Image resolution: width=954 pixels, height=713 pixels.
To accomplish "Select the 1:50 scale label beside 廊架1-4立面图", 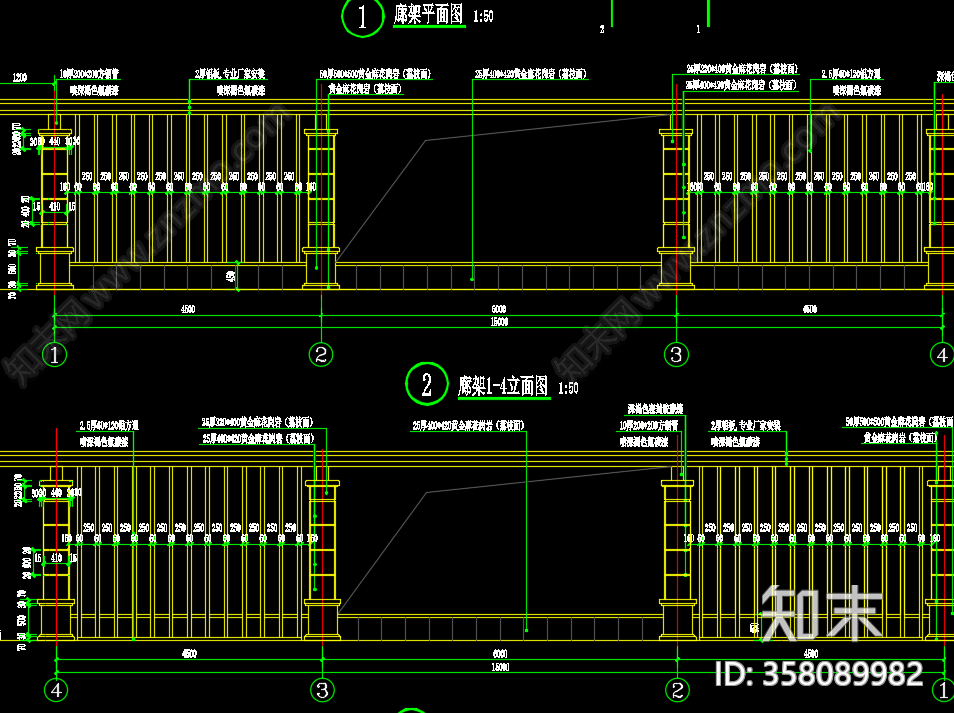I will tap(568, 388).
